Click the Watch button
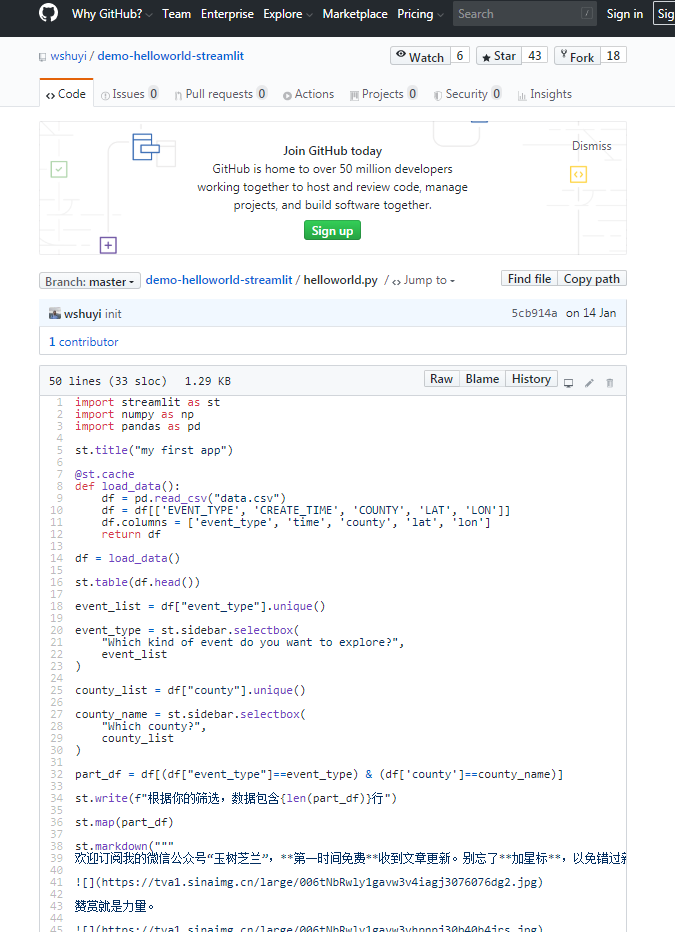The height and width of the screenshot is (932, 675). (x=420, y=56)
